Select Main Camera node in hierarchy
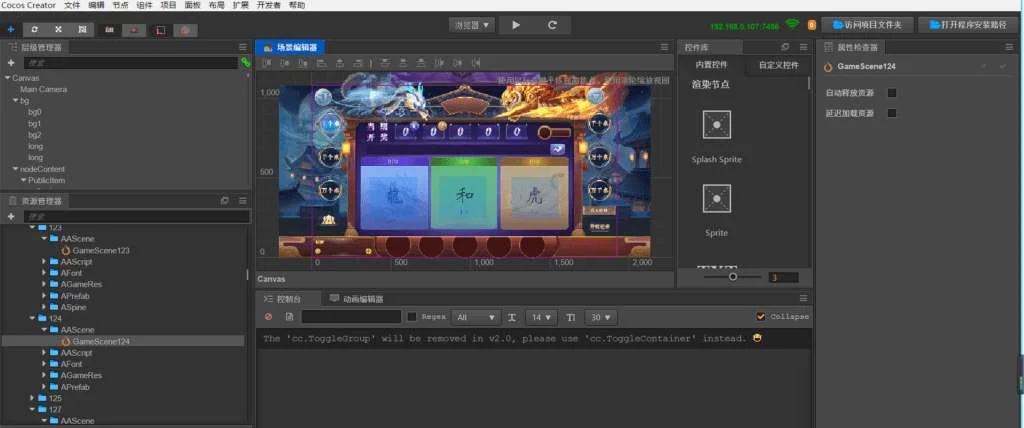The width and height of the screenshot is (1024, 428). tap(43, 90)
